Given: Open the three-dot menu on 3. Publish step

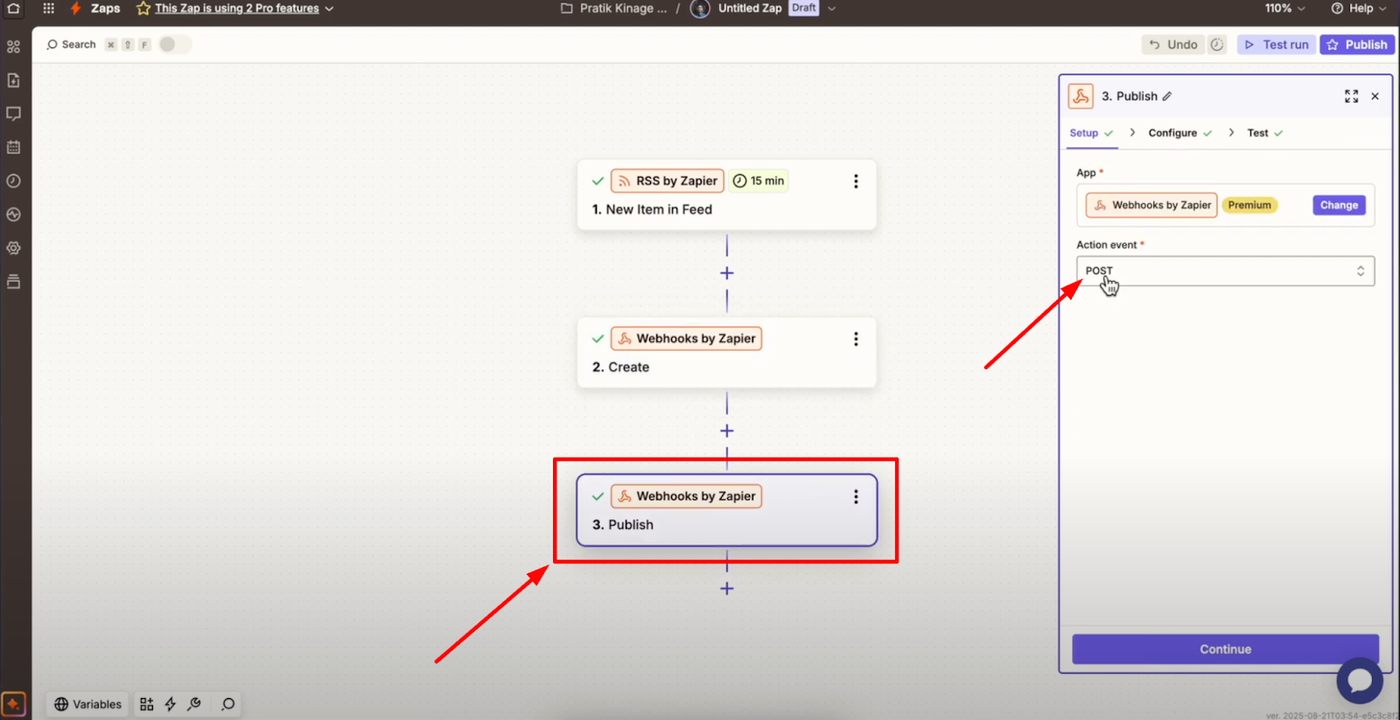Looking at the screenshot, I should coord(856,496).
